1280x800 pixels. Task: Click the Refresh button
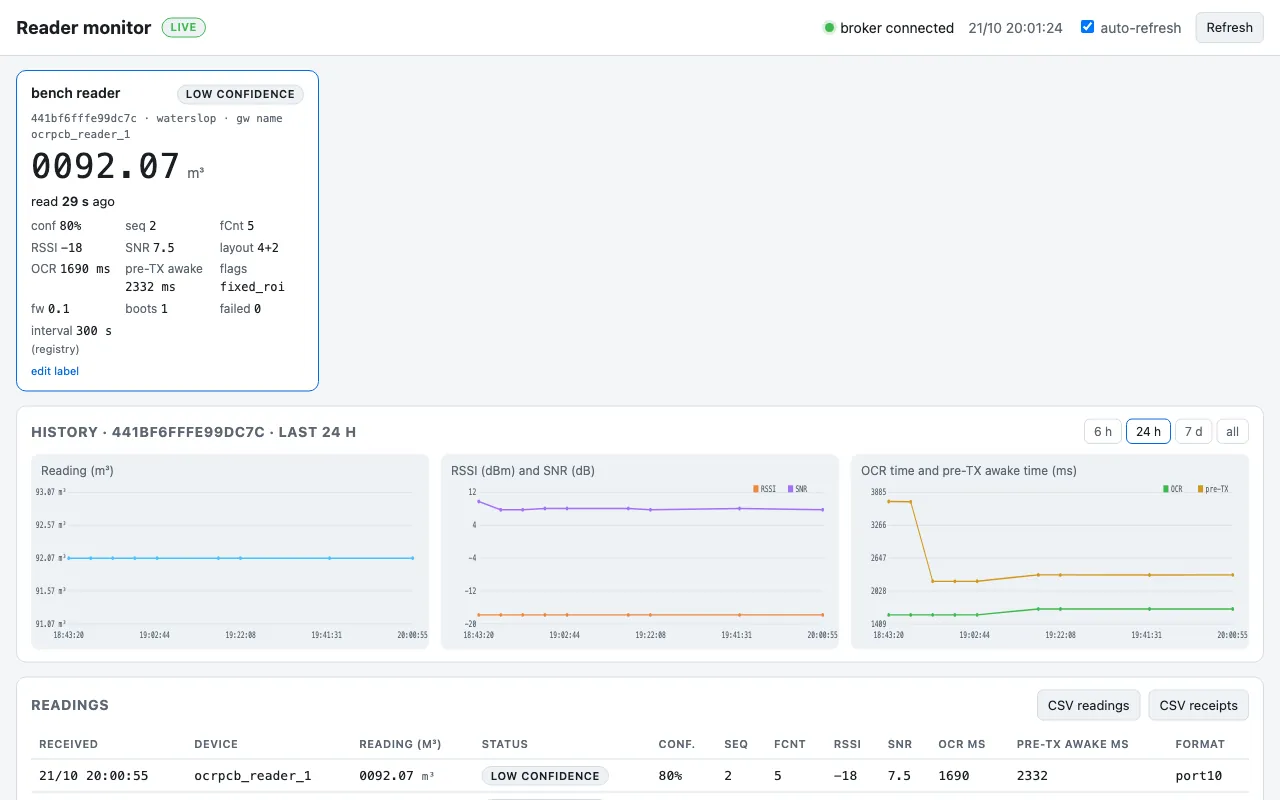(x=1229, y=28)
